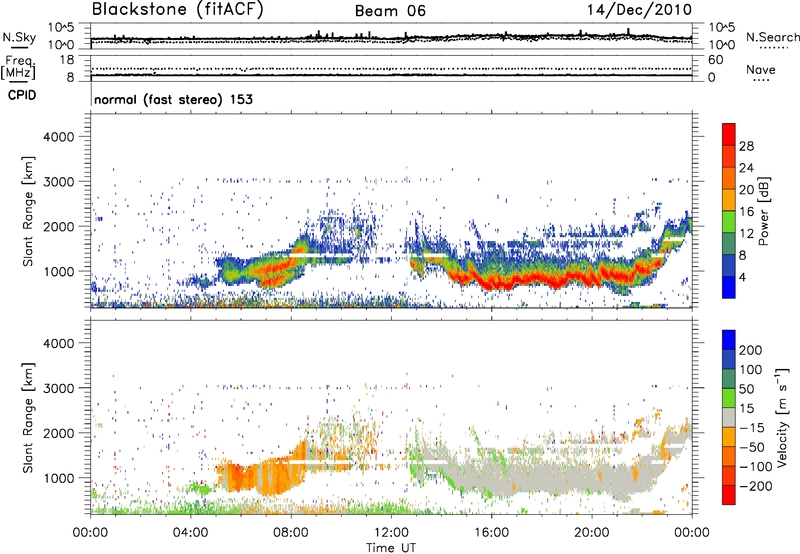This screenshot has width=800, height=554.
Task: Click the "Time UT" axis title
Action: (391, 548)
